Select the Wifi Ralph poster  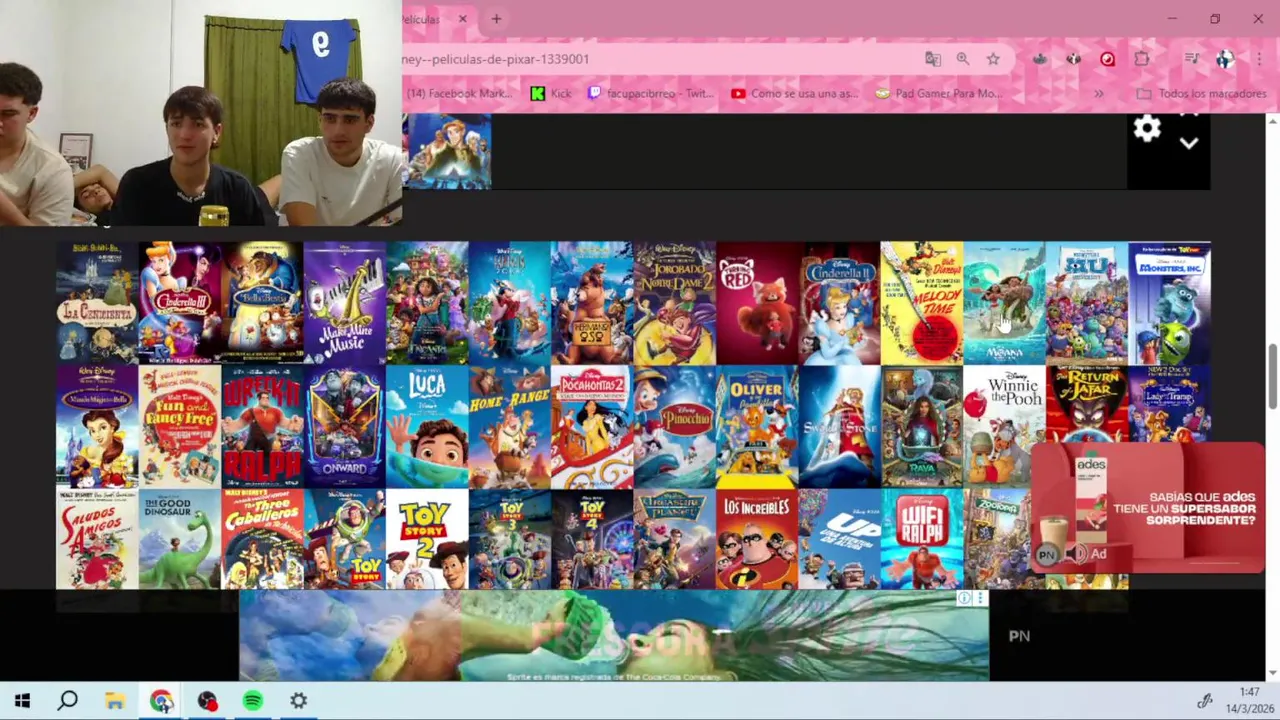pos(922,539)
